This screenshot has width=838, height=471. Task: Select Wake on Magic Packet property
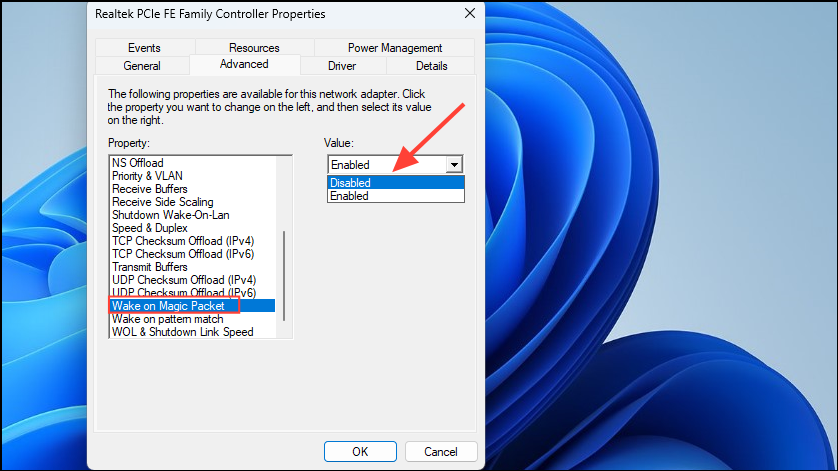192,306
